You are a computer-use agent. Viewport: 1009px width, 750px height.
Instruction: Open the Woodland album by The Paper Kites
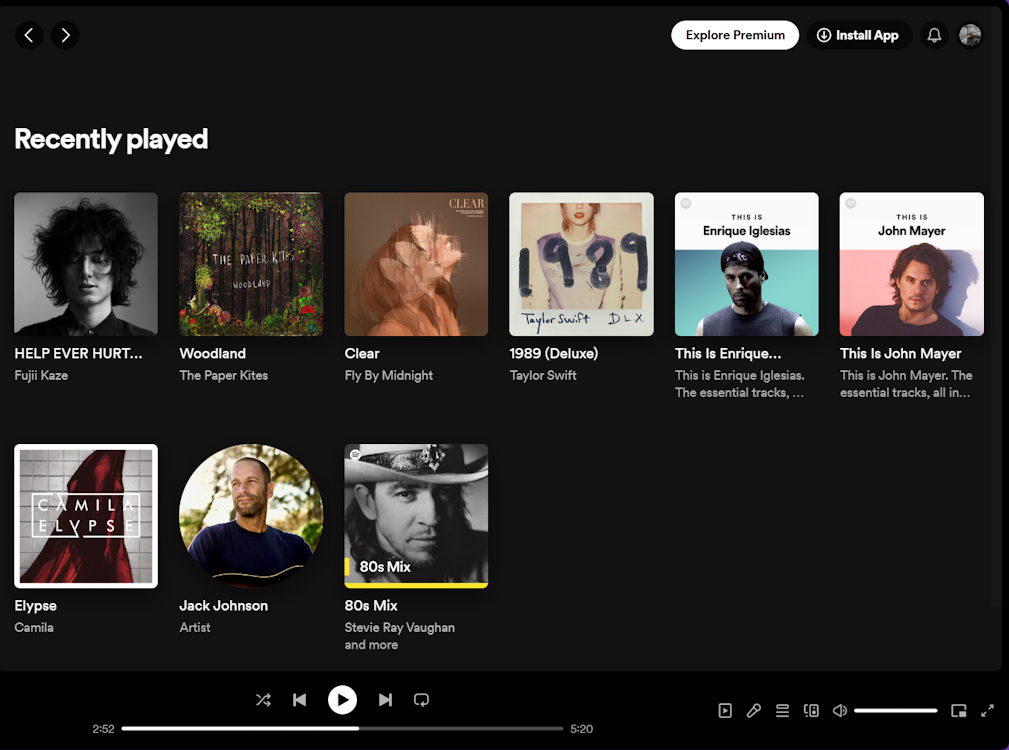pyautogui.click(x=250, y=263)
